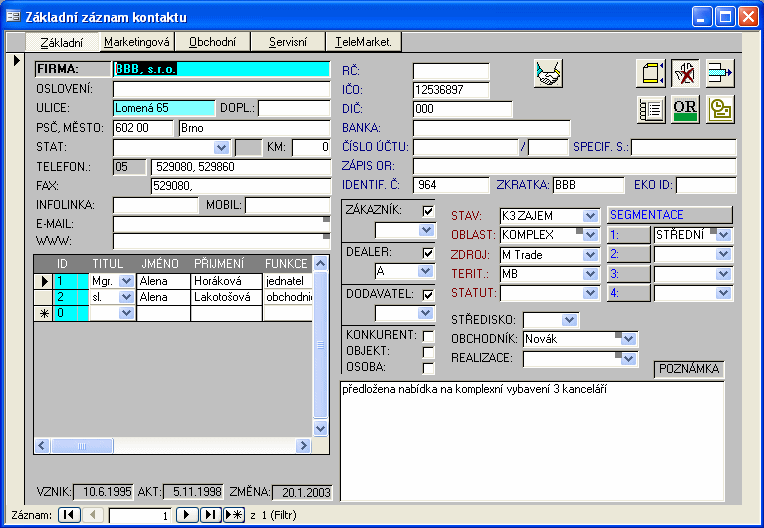
Task: Click the BANKA input field
Action: [x=491, y=128]
